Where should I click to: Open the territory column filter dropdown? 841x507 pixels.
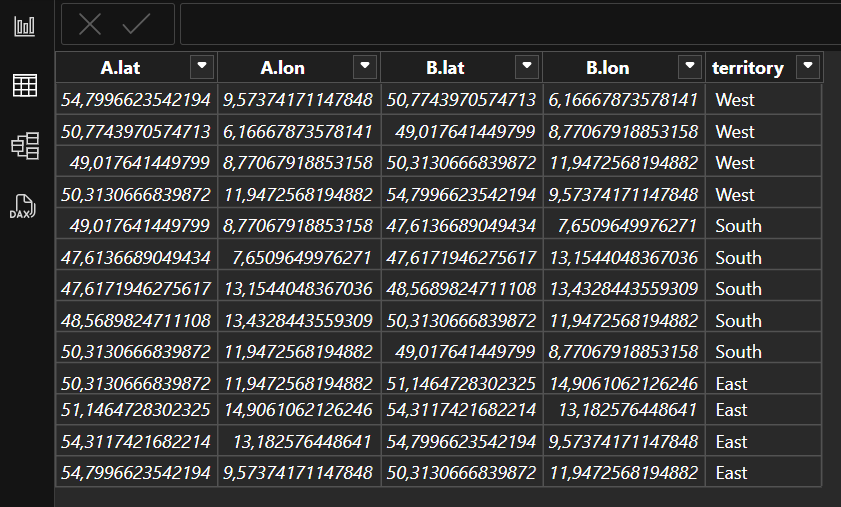808,67
